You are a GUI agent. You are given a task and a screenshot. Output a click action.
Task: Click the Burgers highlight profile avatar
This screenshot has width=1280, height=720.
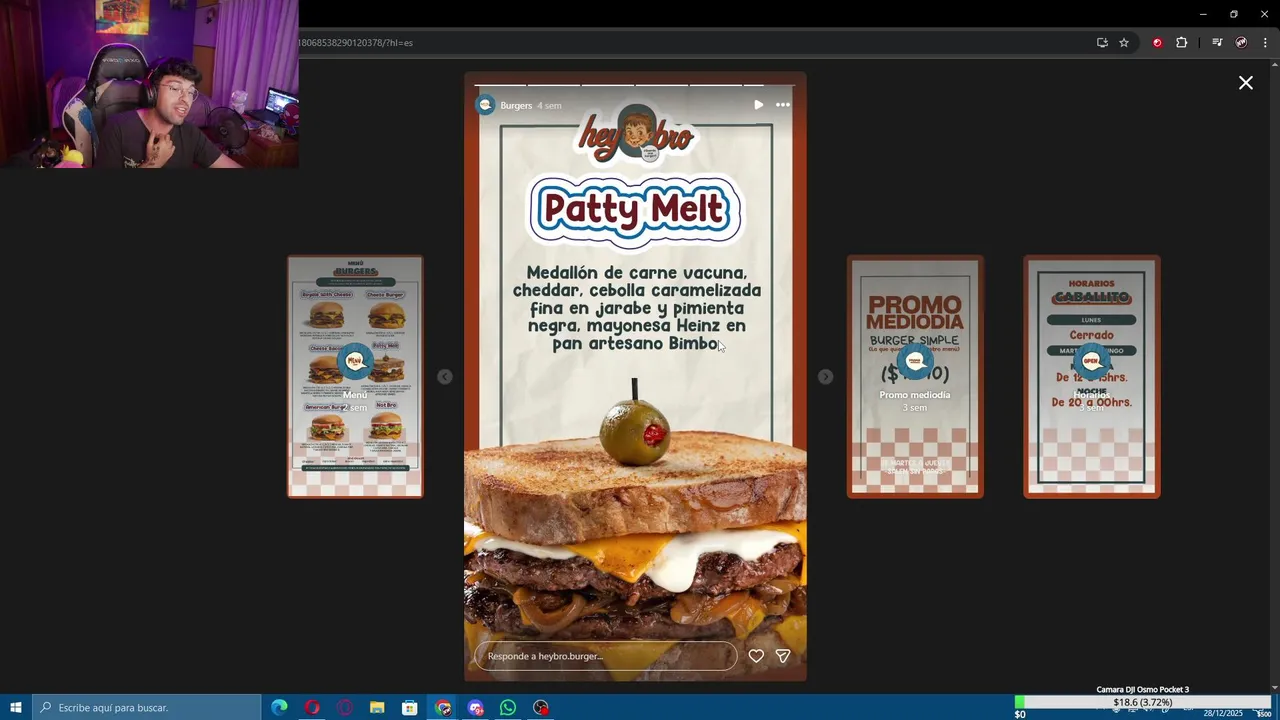click(485, 105)
